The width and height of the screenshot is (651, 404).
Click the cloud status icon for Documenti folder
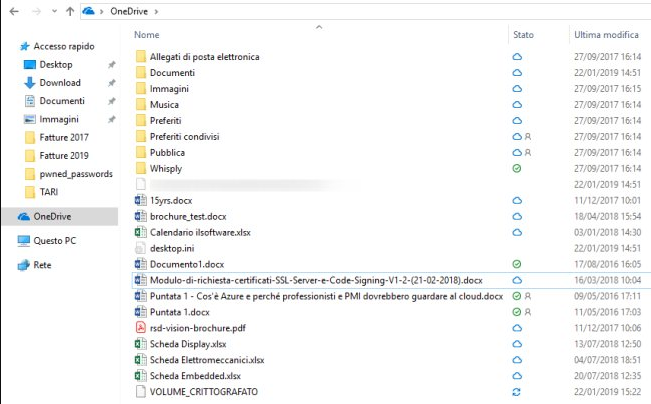517,73
